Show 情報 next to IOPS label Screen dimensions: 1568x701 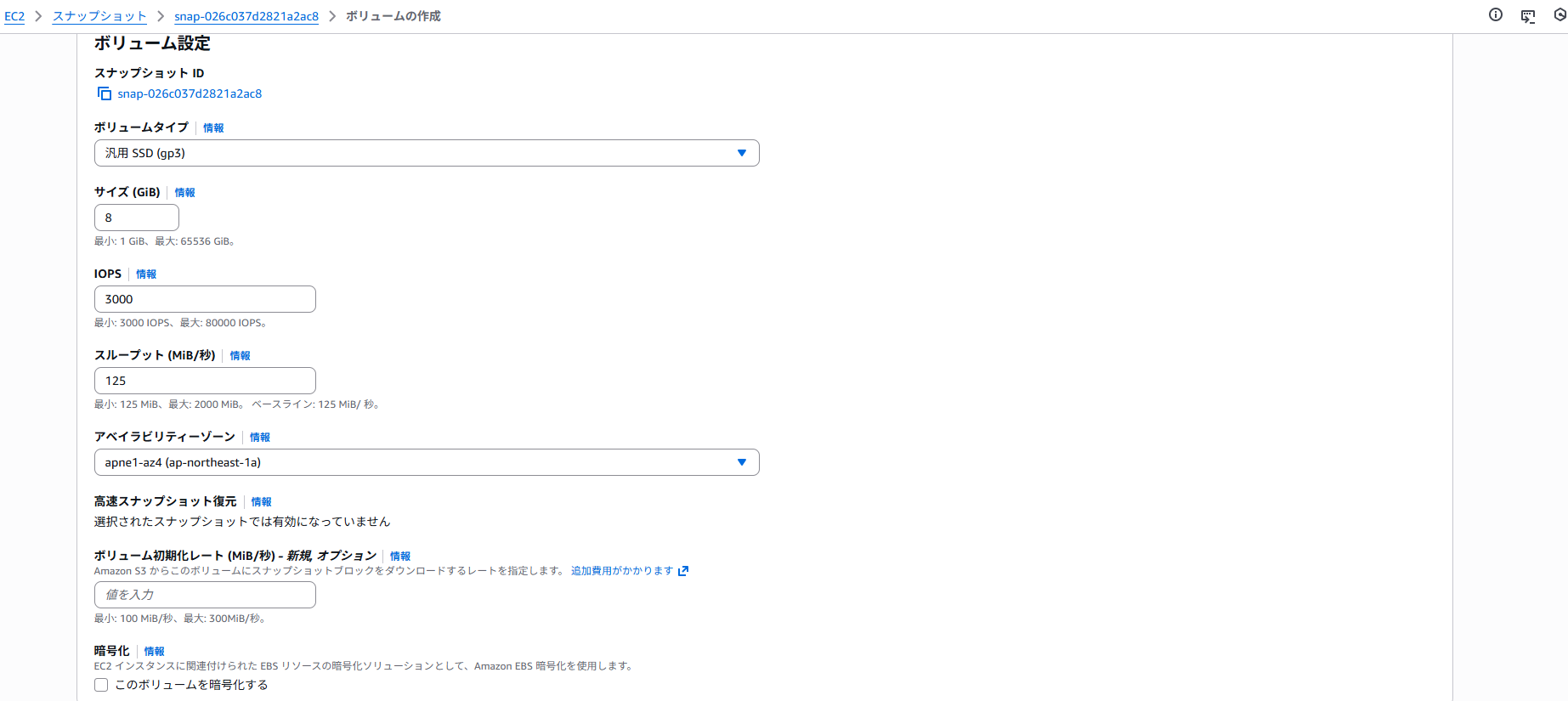(x=146, y=274)
